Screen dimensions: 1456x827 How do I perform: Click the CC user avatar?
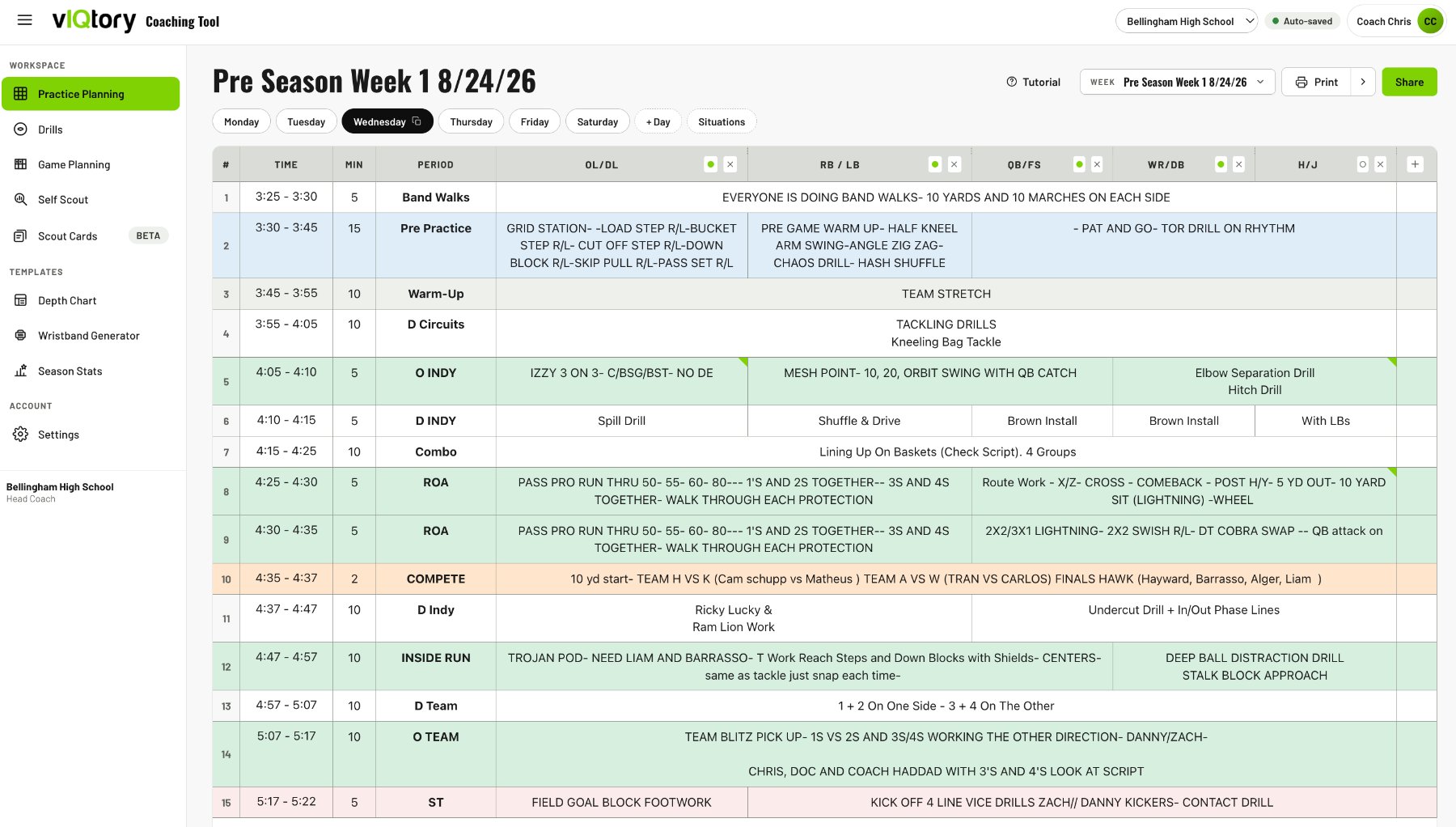pos(1430,21)
